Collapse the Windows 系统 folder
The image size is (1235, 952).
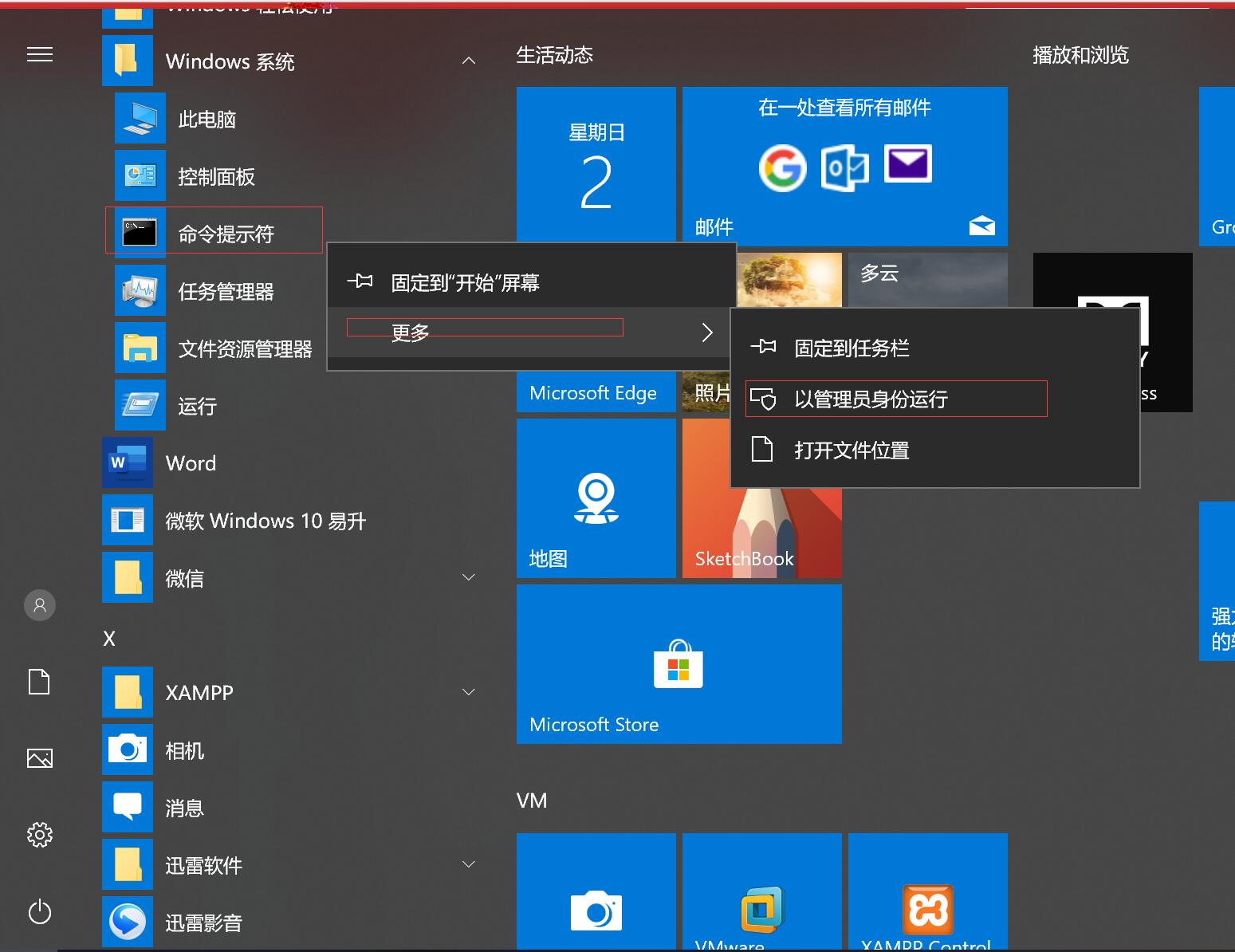(469, 61)
